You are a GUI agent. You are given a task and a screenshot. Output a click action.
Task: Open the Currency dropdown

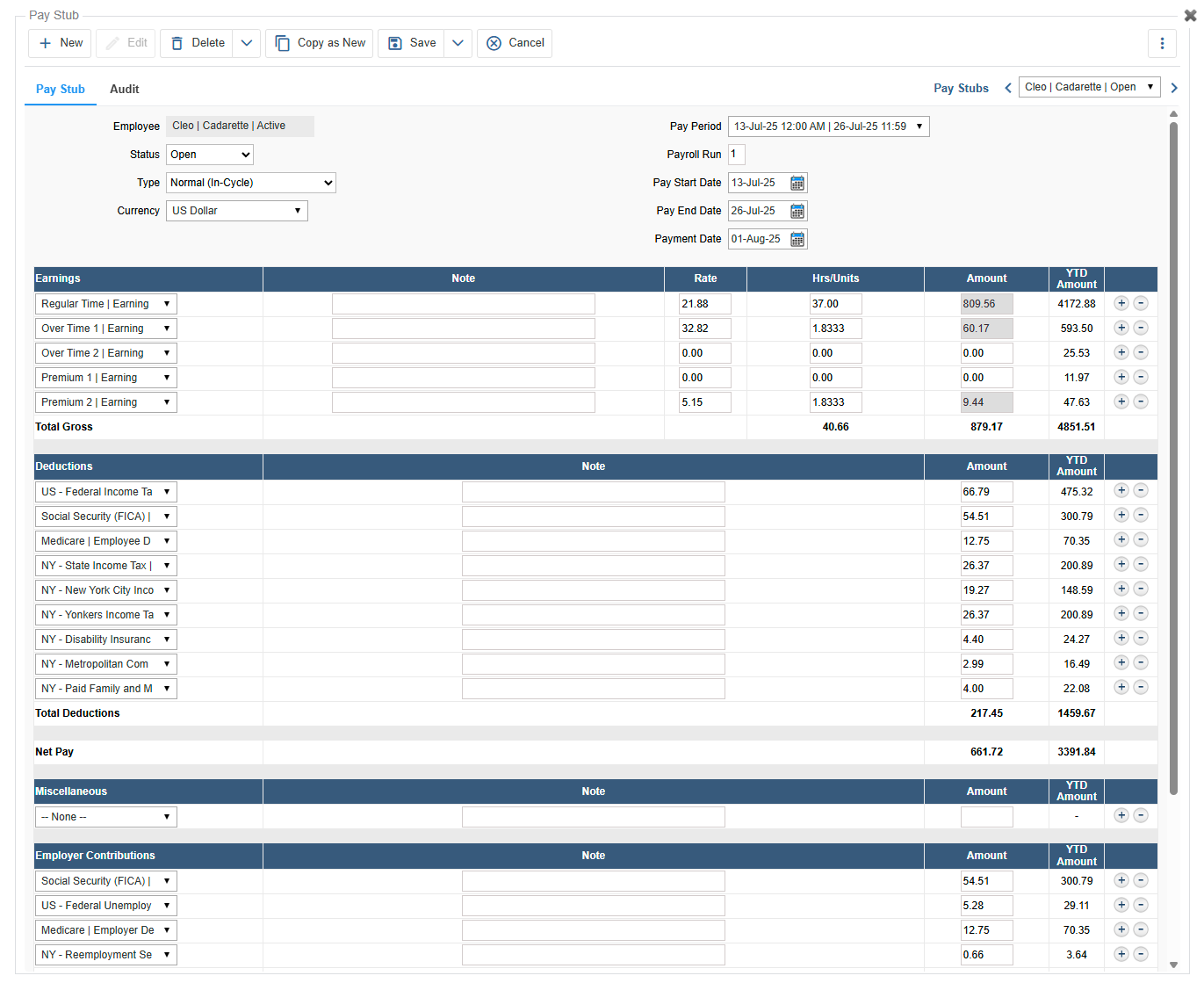236,210
